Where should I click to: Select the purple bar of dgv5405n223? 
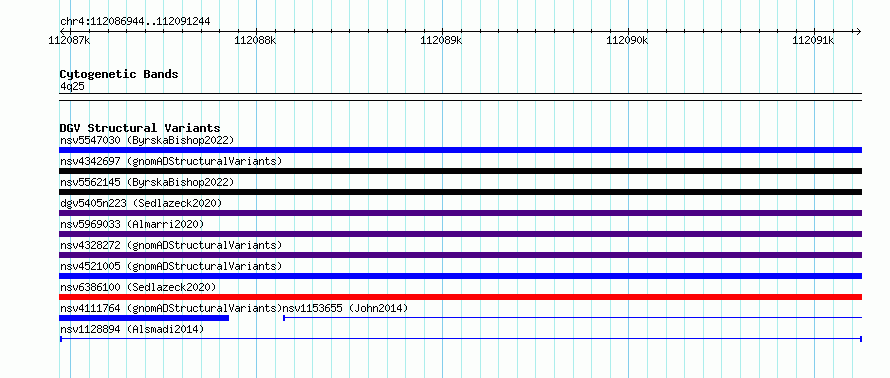point(460,213)
